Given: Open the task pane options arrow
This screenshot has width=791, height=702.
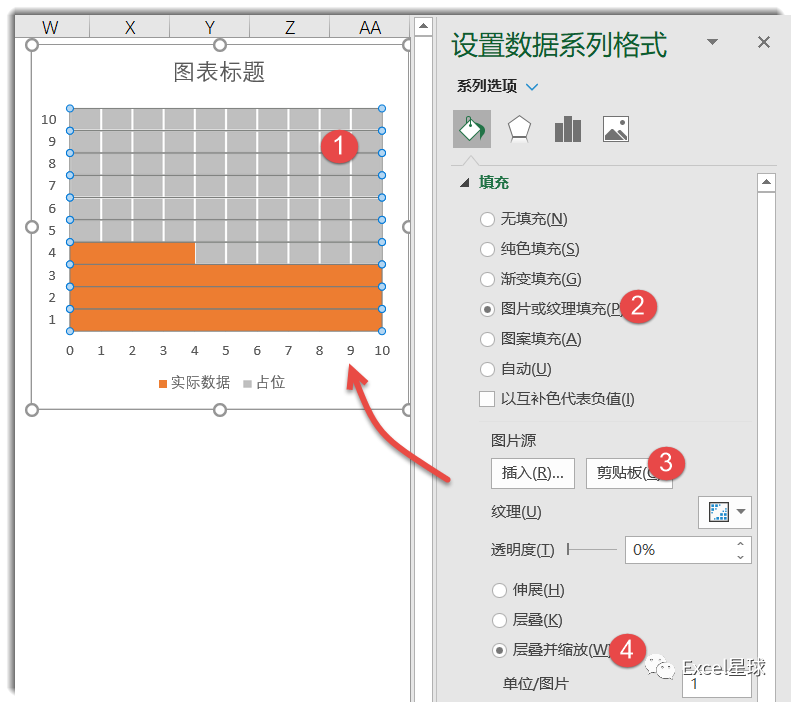Looking at the screenshot, I should click(712, 42).
